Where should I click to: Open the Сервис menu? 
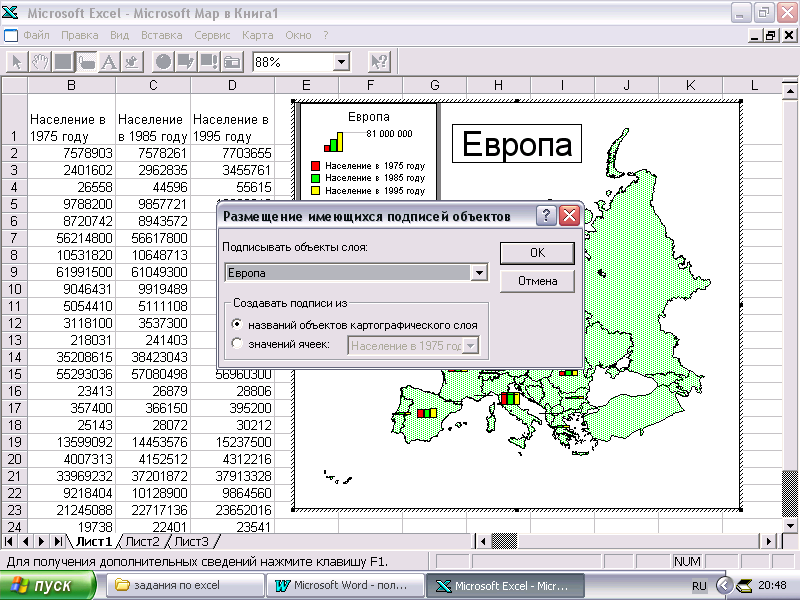pyautogui.click(x=212, y=35)
